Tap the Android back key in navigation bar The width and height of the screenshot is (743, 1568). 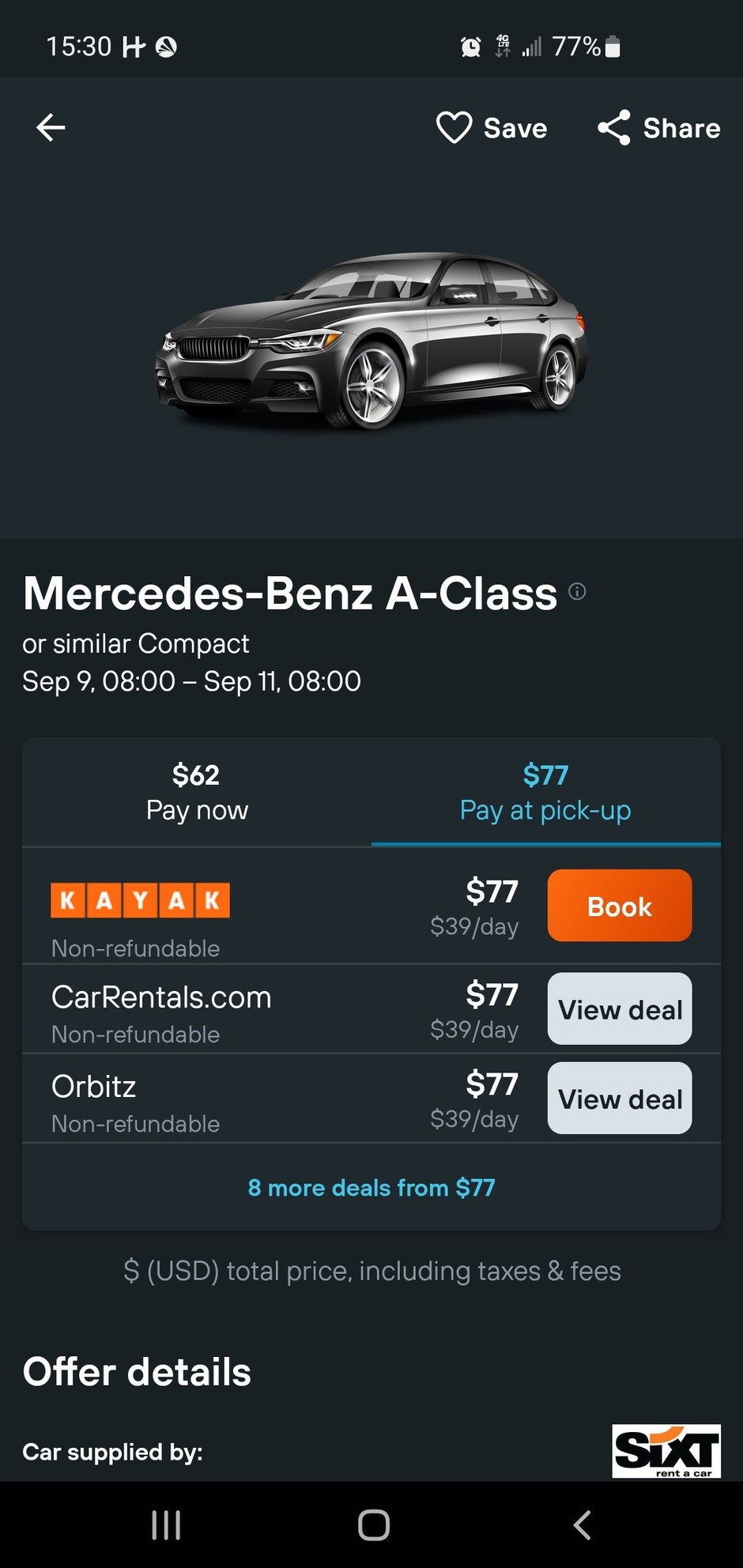[583, 1525]
